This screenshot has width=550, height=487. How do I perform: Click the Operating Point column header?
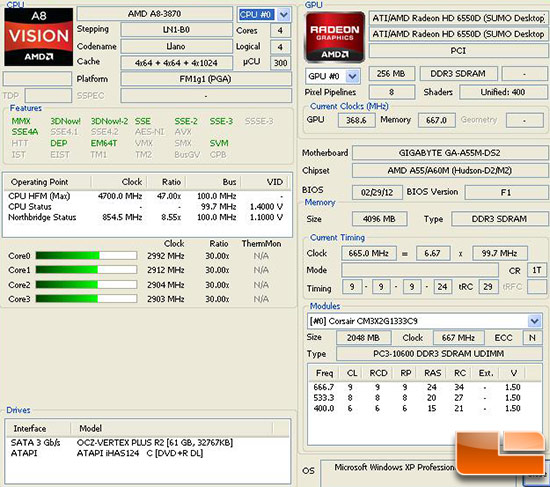47,182
